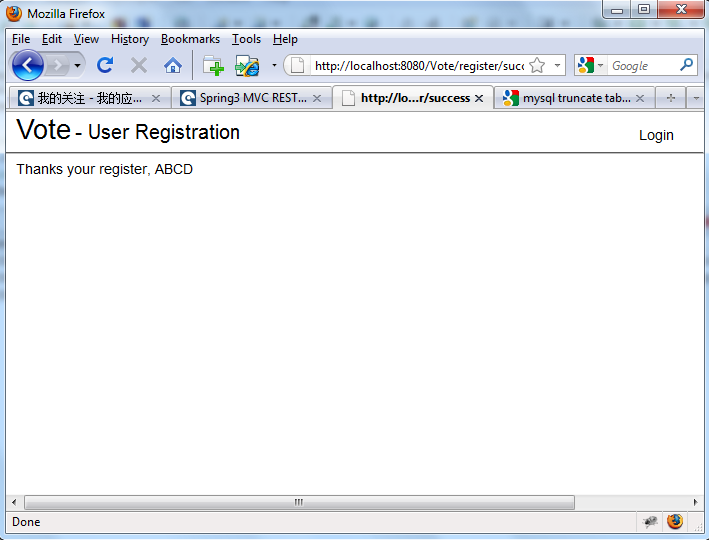
Task: Open the Bookmarks menu
Action: (x=190, y=39)
